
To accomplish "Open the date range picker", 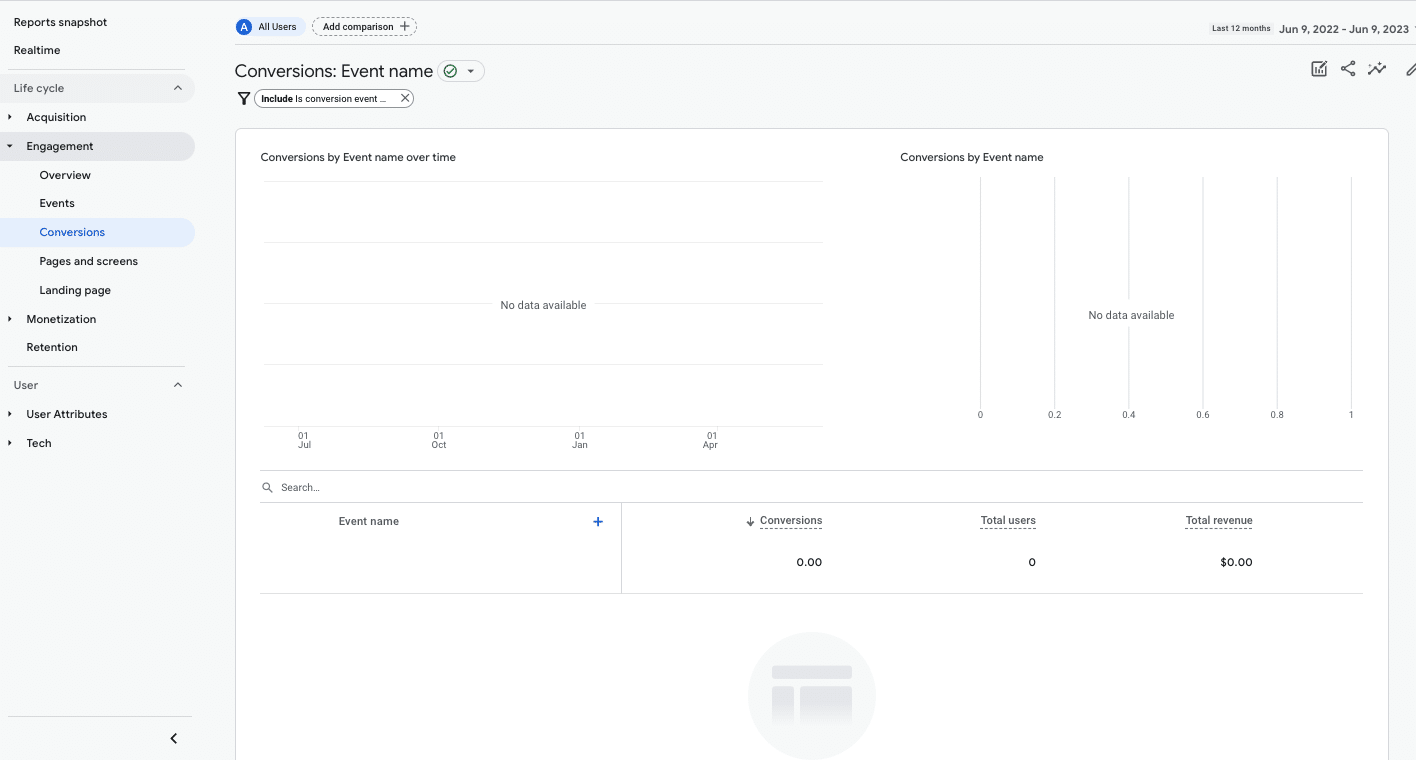I will coord(1343,29).
